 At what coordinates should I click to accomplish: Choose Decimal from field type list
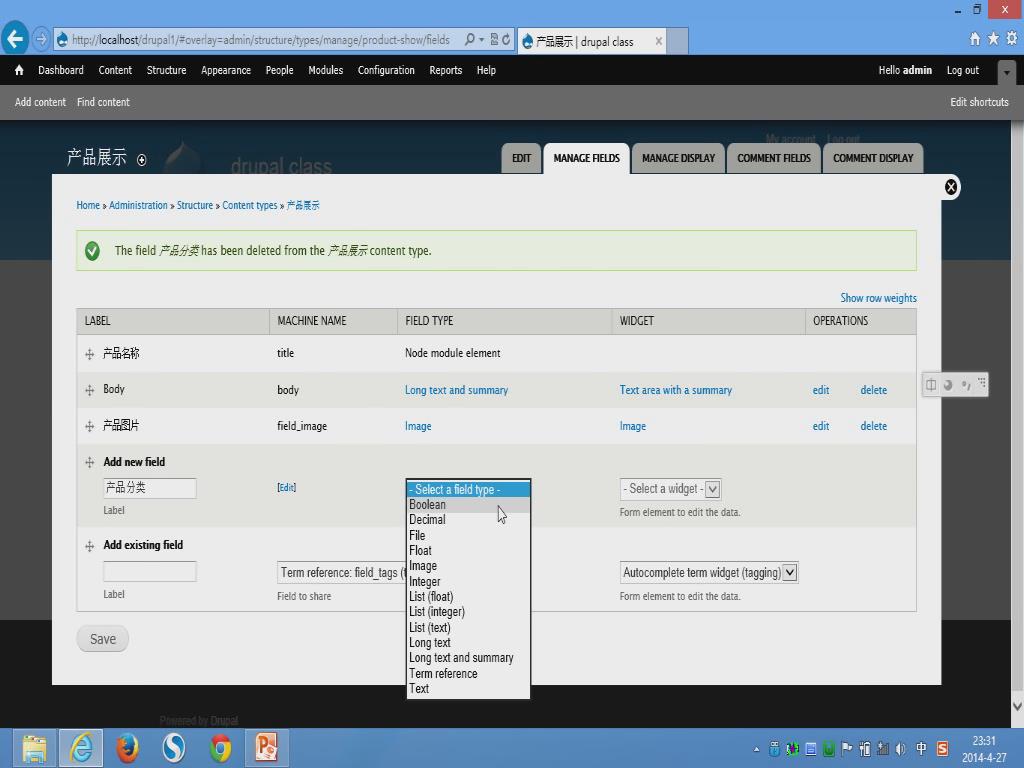click(468, 520)
